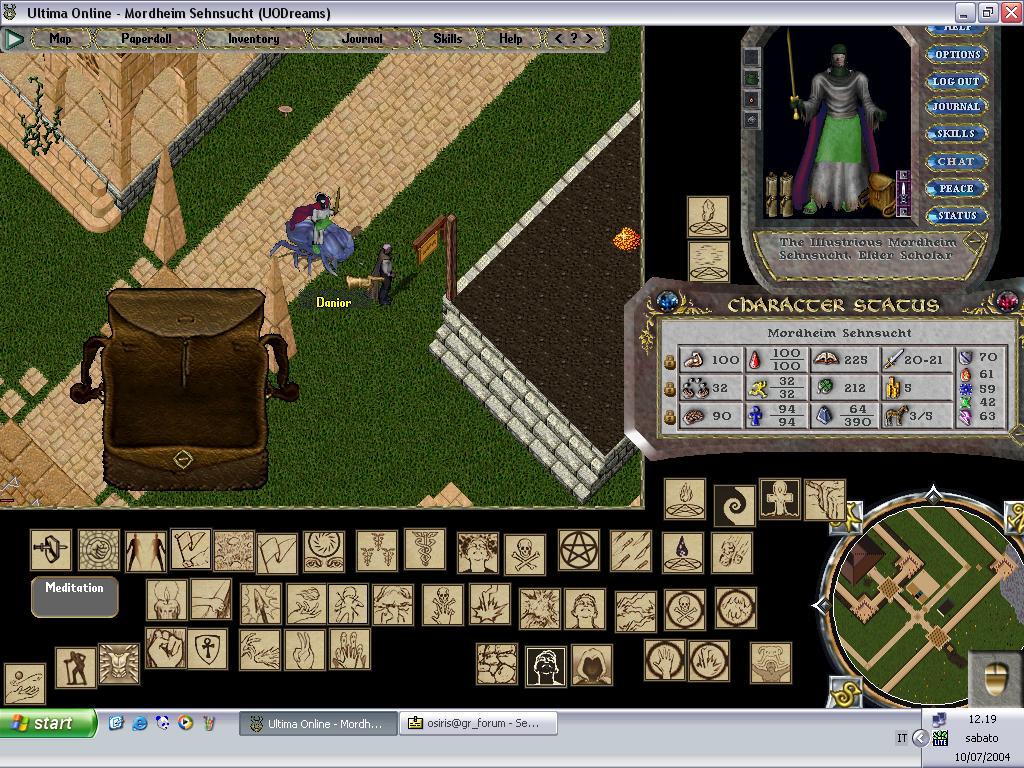Select the curly-haired face spell icon

(477, 553)
